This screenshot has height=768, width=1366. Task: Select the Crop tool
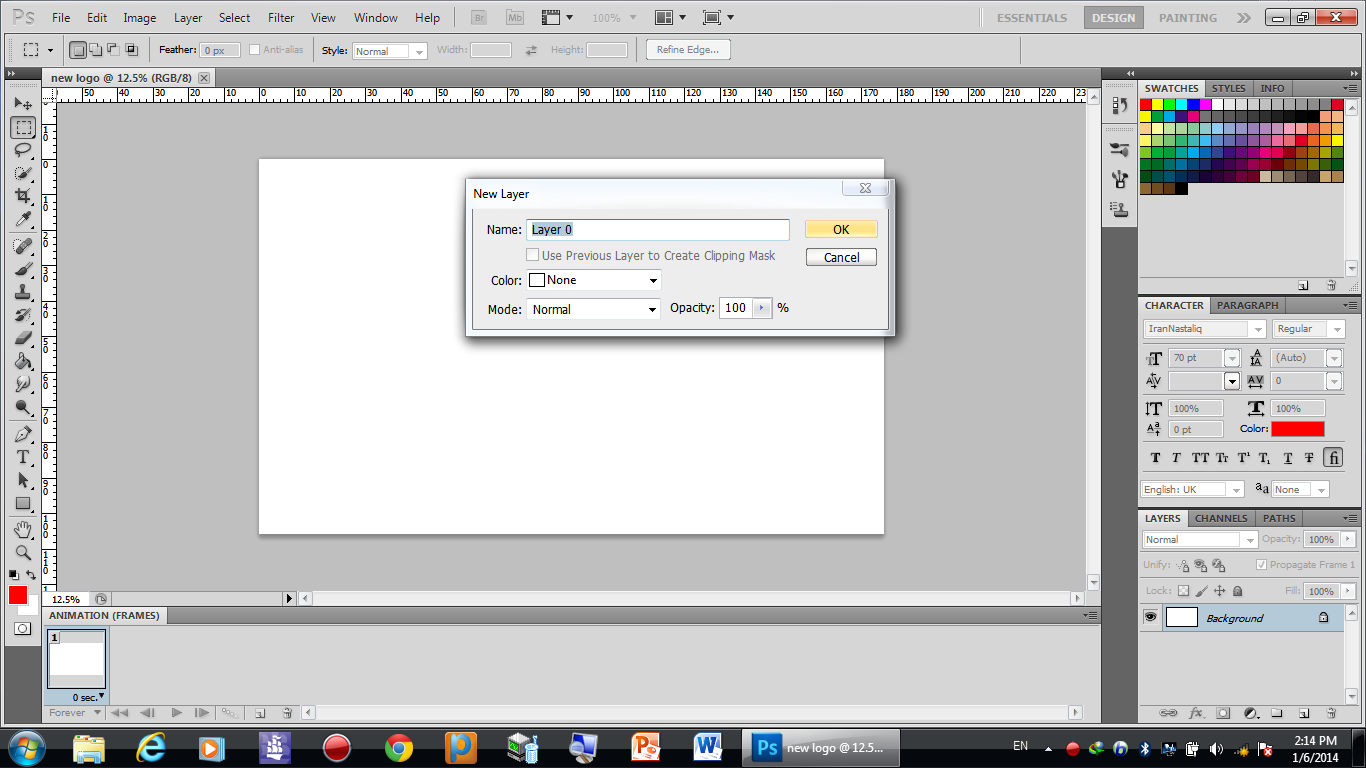[x=22, y=197]
